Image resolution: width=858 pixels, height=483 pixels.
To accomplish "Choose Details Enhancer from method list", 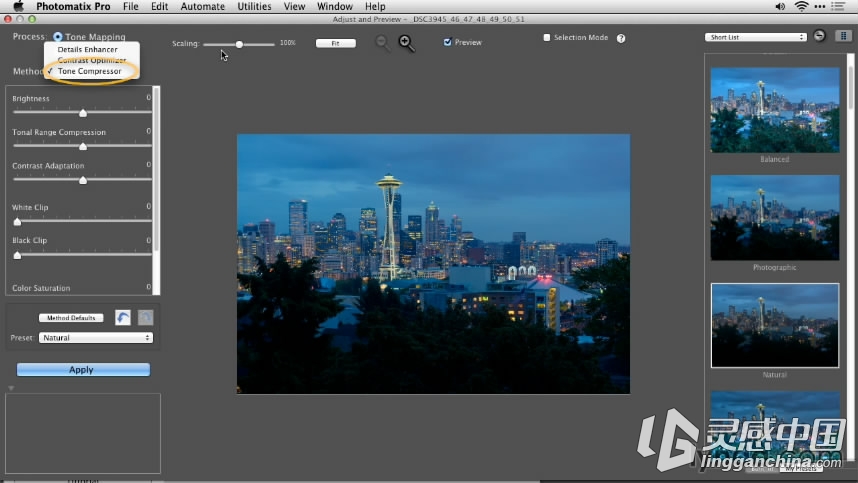I will tap(88, 49).
